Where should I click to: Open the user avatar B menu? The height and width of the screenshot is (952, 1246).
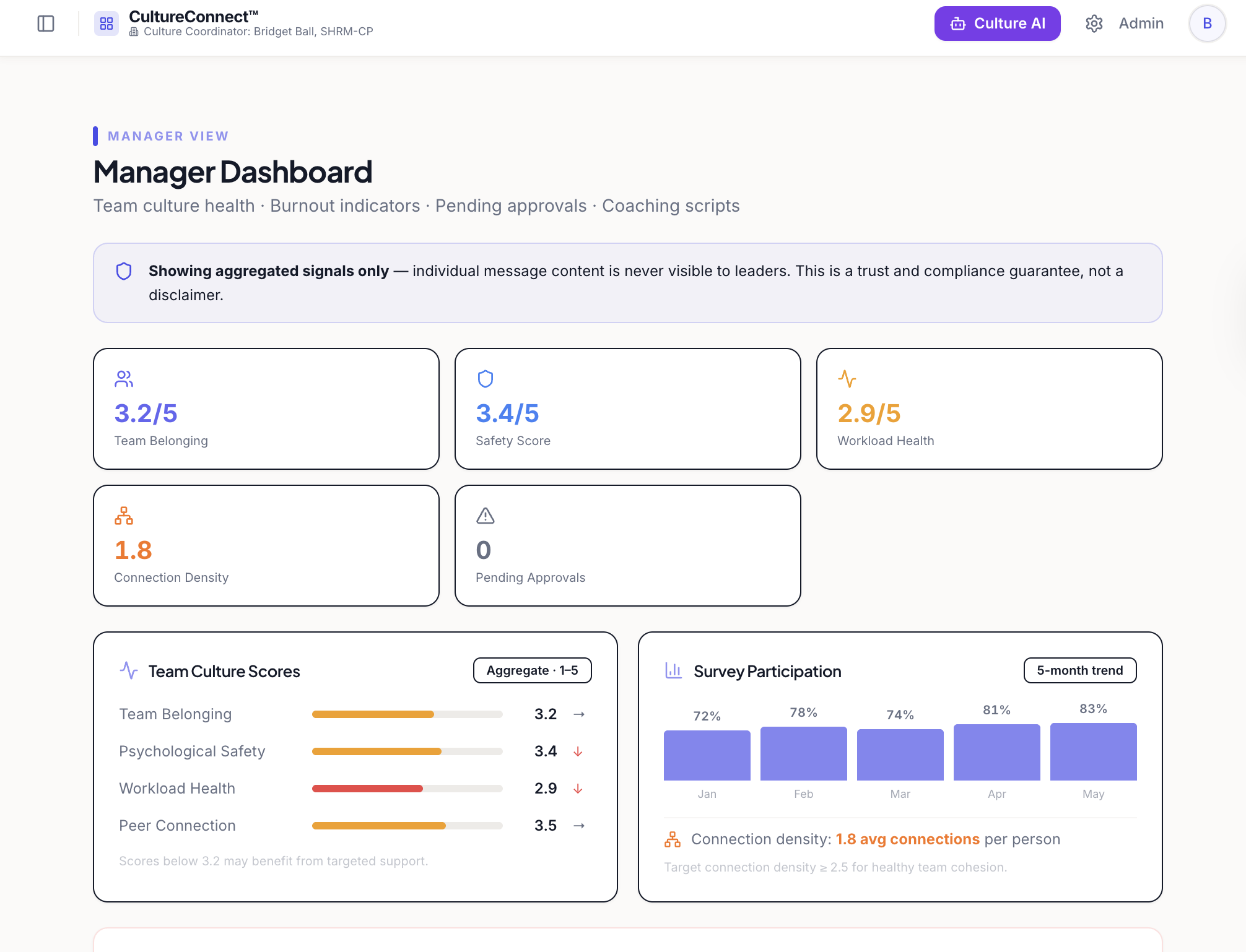1207,24
